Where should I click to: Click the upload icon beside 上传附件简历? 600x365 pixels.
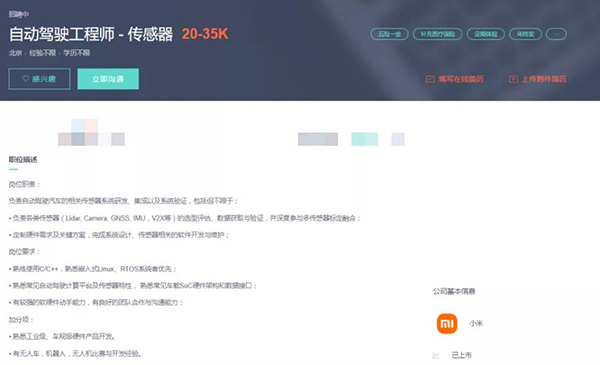513,79
